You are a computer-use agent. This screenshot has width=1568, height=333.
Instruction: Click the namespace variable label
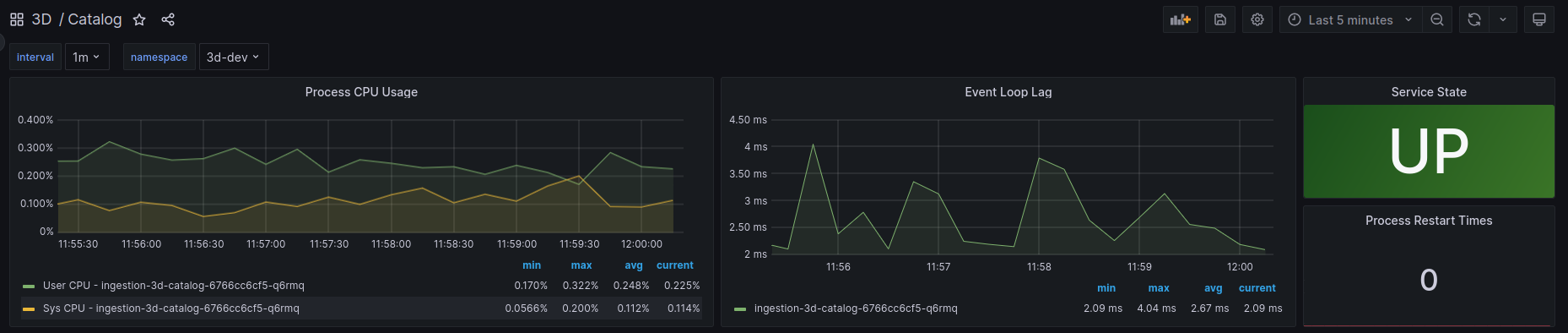point(159,57)
